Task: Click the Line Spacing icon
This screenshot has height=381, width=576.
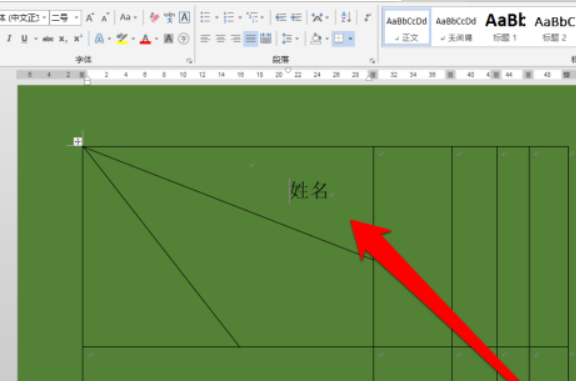Action: coord(287,39)
